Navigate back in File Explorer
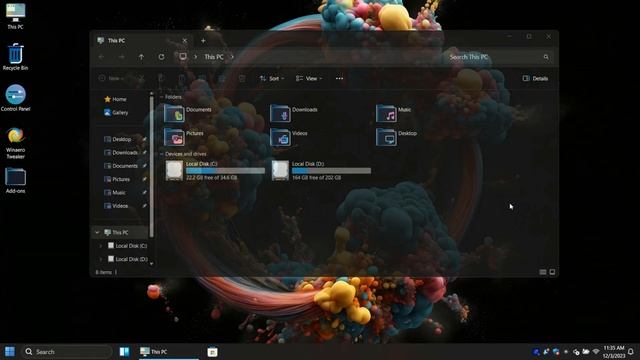The image size is (640, 360). pyautogui.click(x=102, y=57)
